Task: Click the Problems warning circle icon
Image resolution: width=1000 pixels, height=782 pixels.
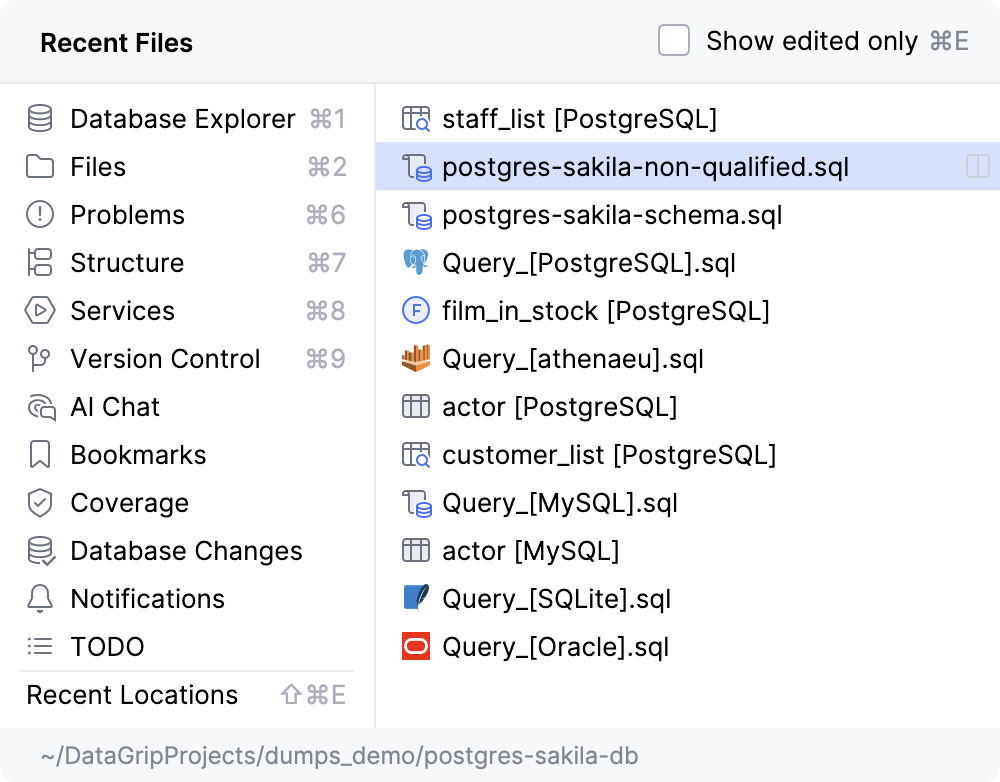Action: 40,215
